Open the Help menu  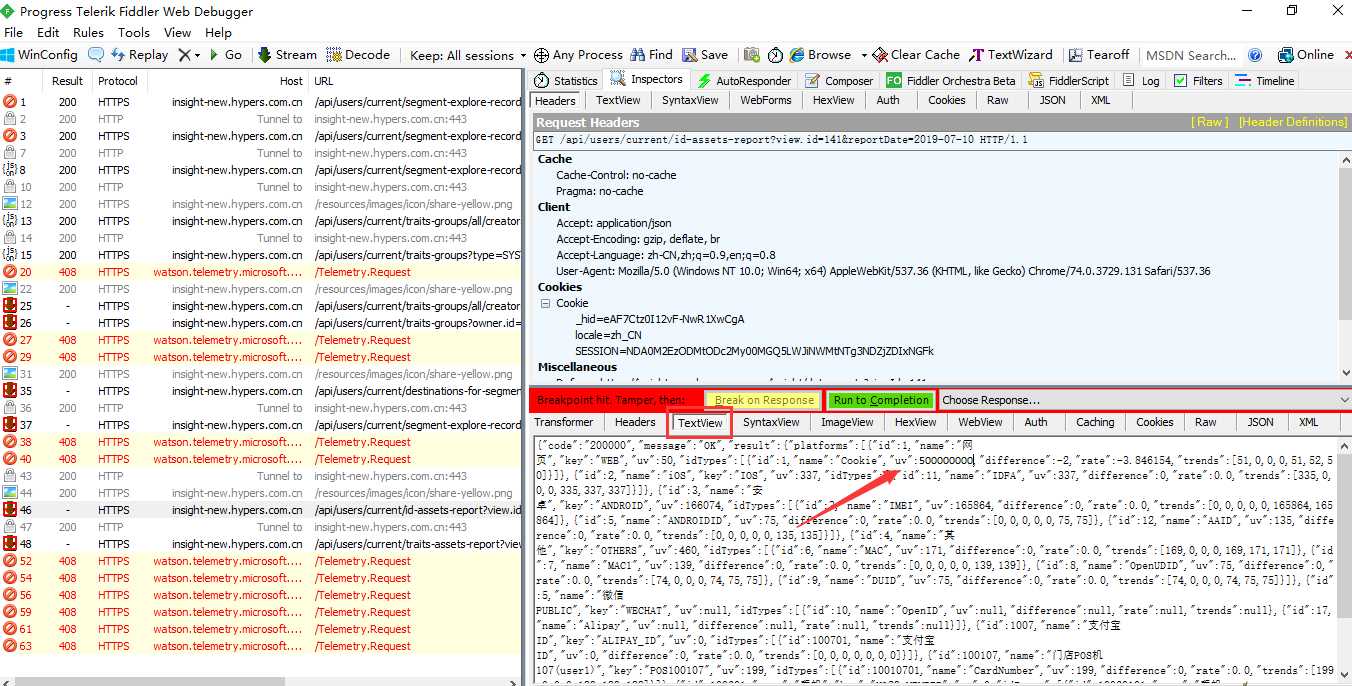pyautogui.click(x=218, y=32)
